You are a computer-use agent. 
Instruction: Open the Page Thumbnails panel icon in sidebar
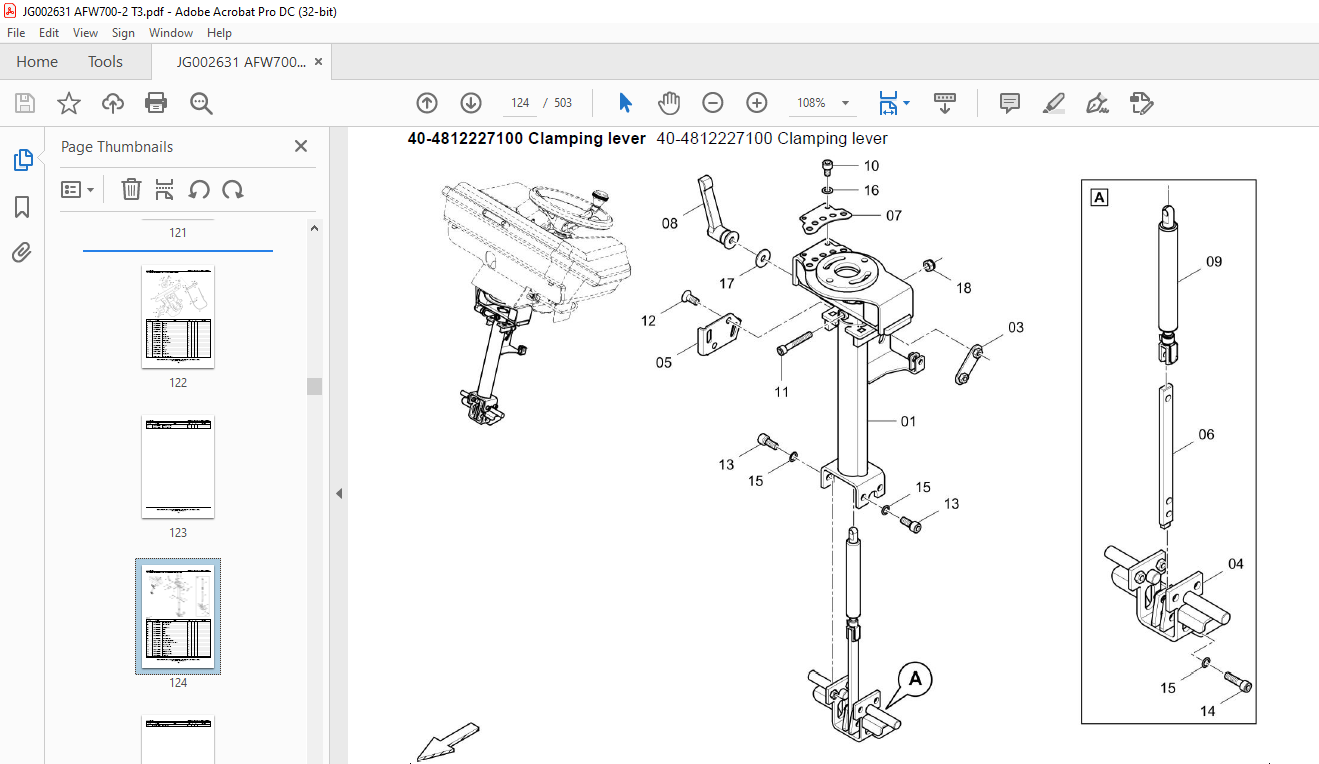(x=22, y=159)
